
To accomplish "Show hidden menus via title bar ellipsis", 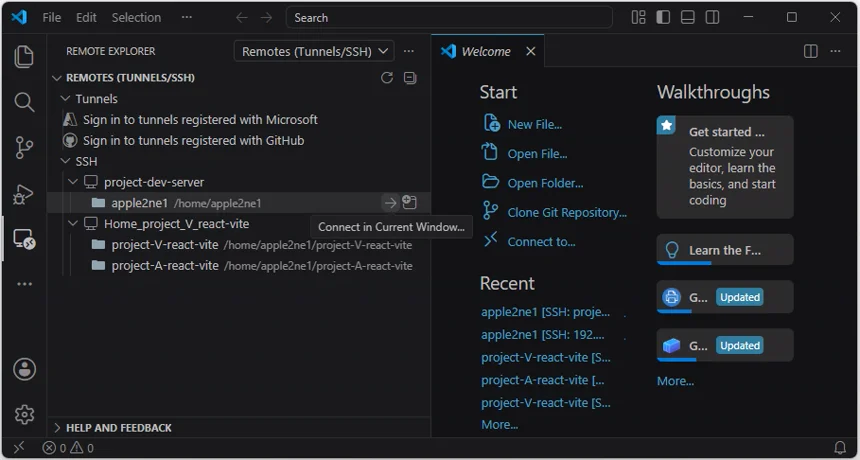I will pyautogui.click(x=187, y=18).
